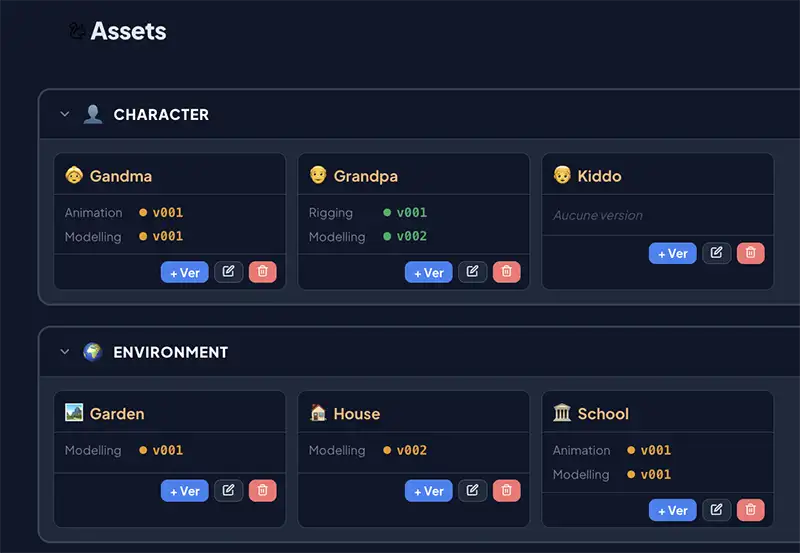The width and height of the screenshot is (800, 553).
Task: Remove the House asset with trash icon
Action: [x=506, y=490]
